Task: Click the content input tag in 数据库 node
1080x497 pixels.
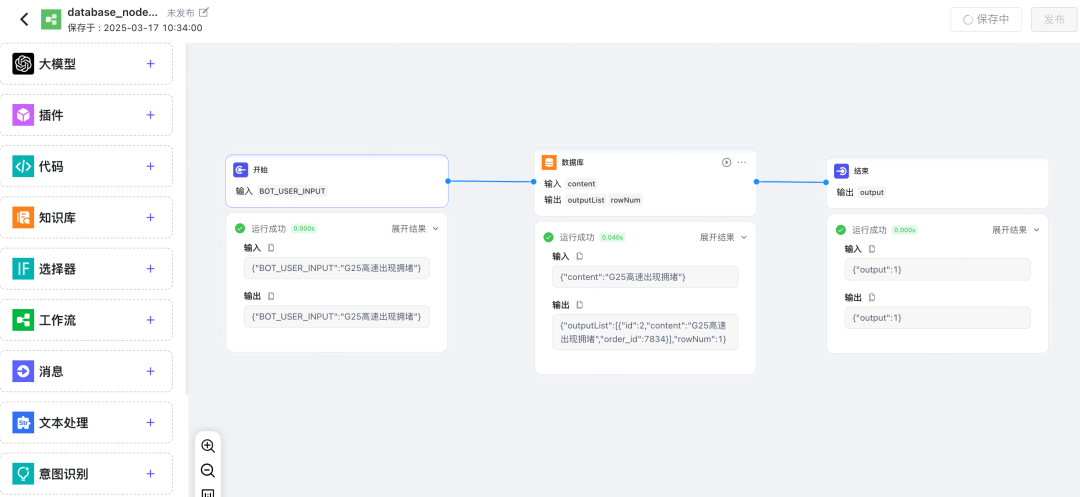Action: 581,184
